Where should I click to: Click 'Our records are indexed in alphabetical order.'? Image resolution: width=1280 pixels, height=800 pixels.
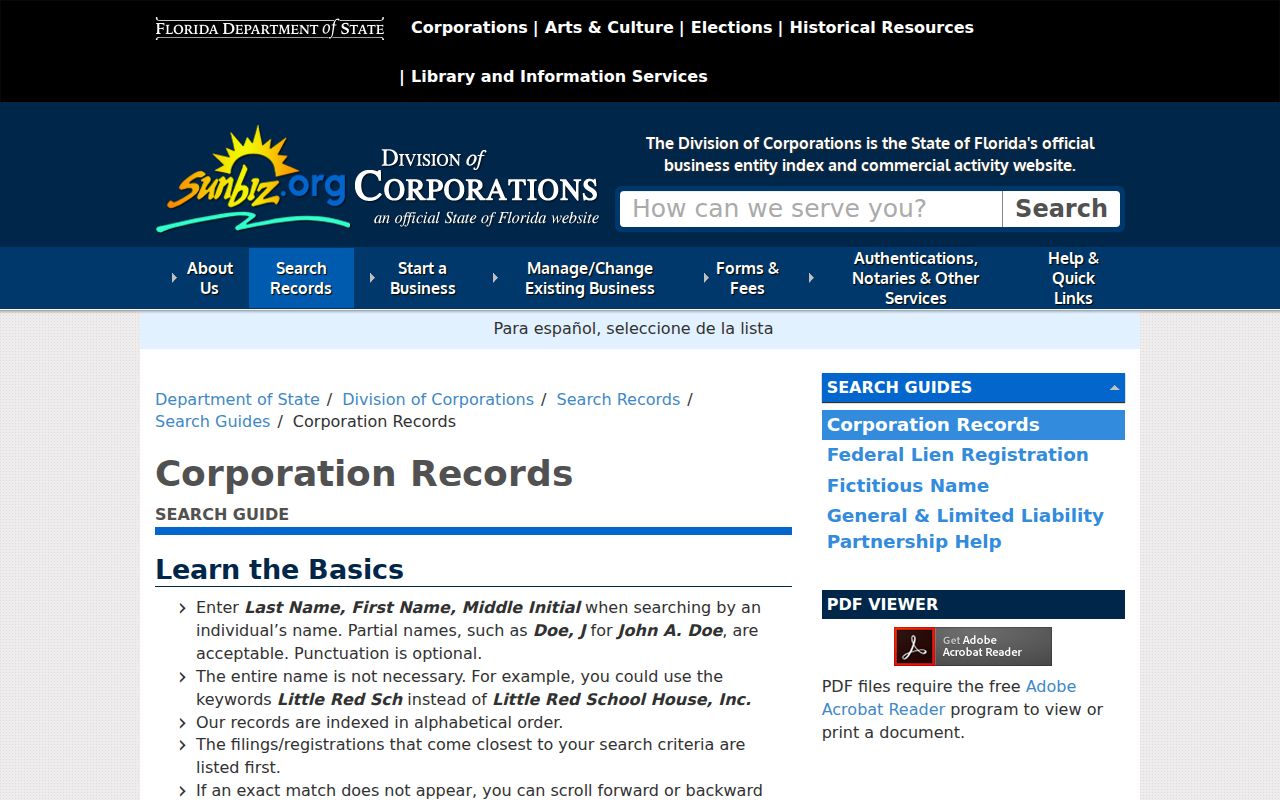tap(379, 722)
